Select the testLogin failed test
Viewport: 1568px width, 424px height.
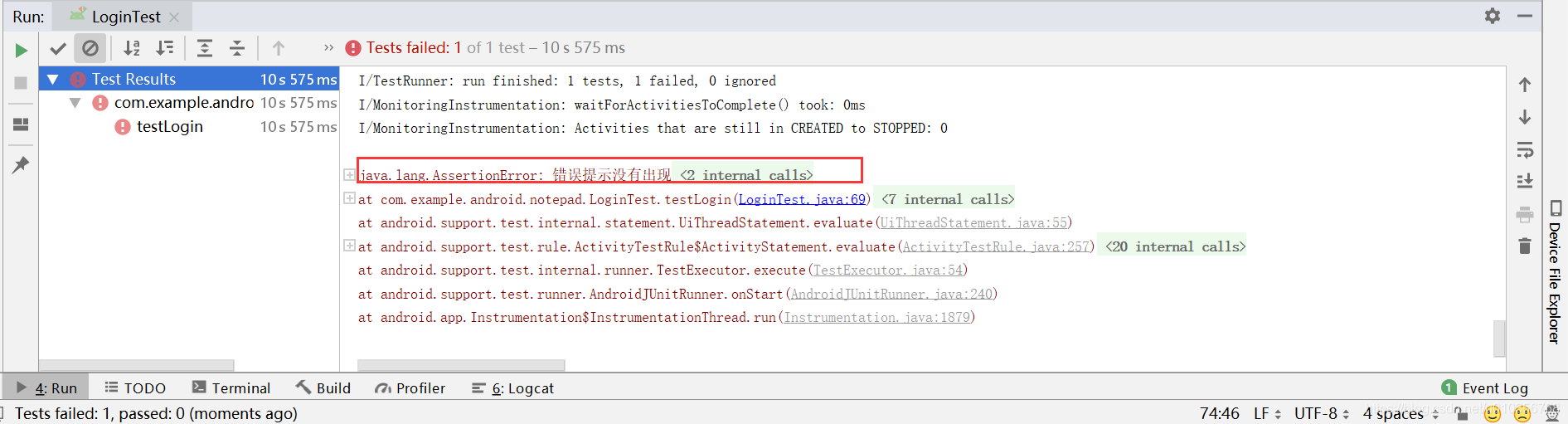click(170, 127)
